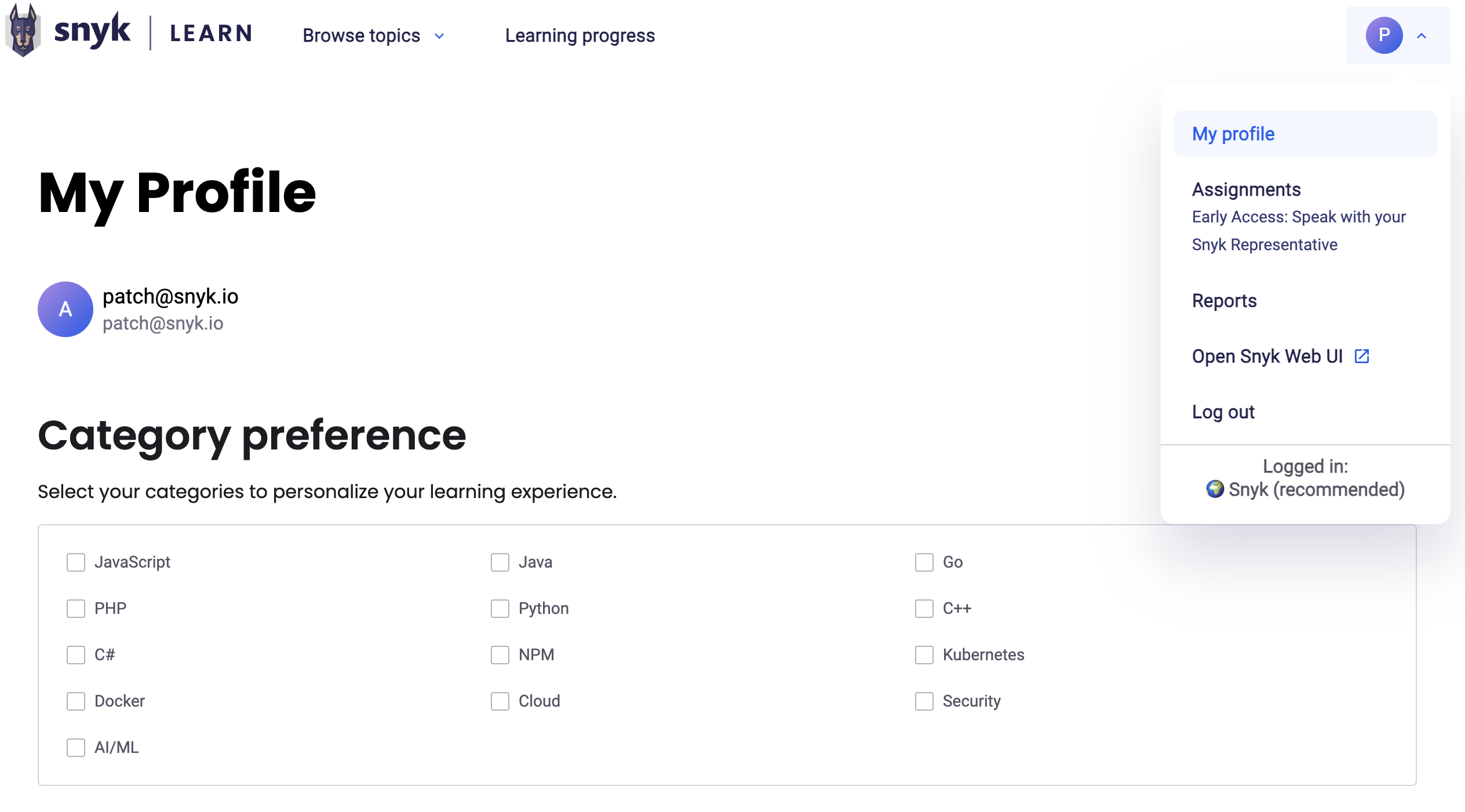Open Reports from the user menu
1465x812 pixels.
tap(1224, 301)
